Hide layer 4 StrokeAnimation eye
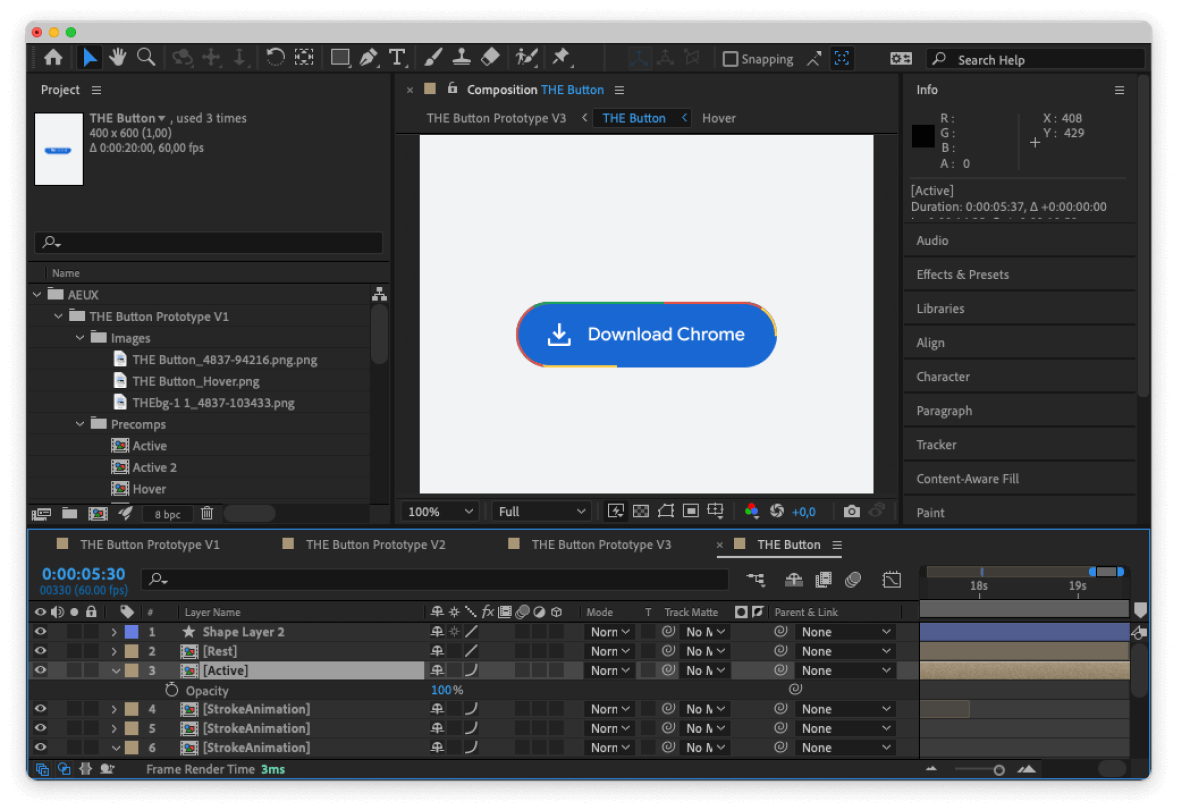The width and height of the screenshot is (1178, 812). tap(41, 709)
